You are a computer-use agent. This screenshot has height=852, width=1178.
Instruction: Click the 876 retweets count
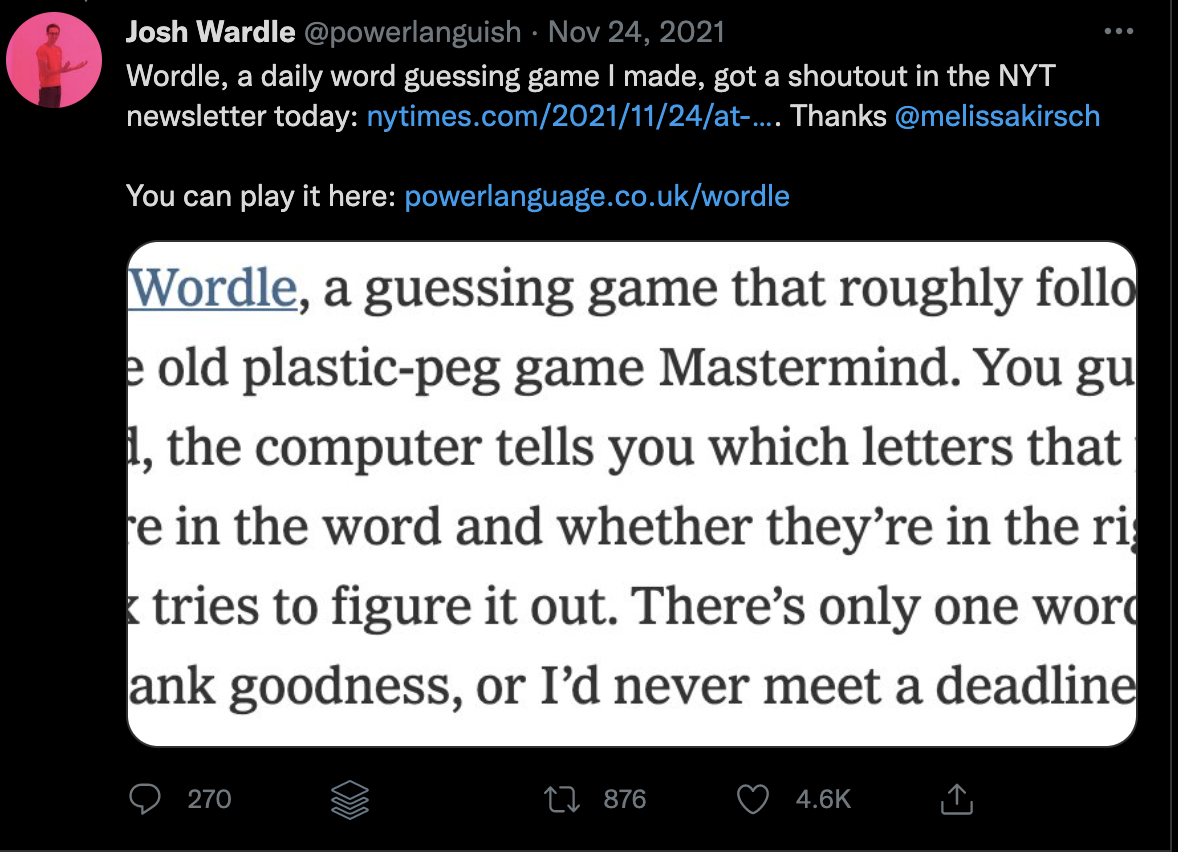point(625,799)
